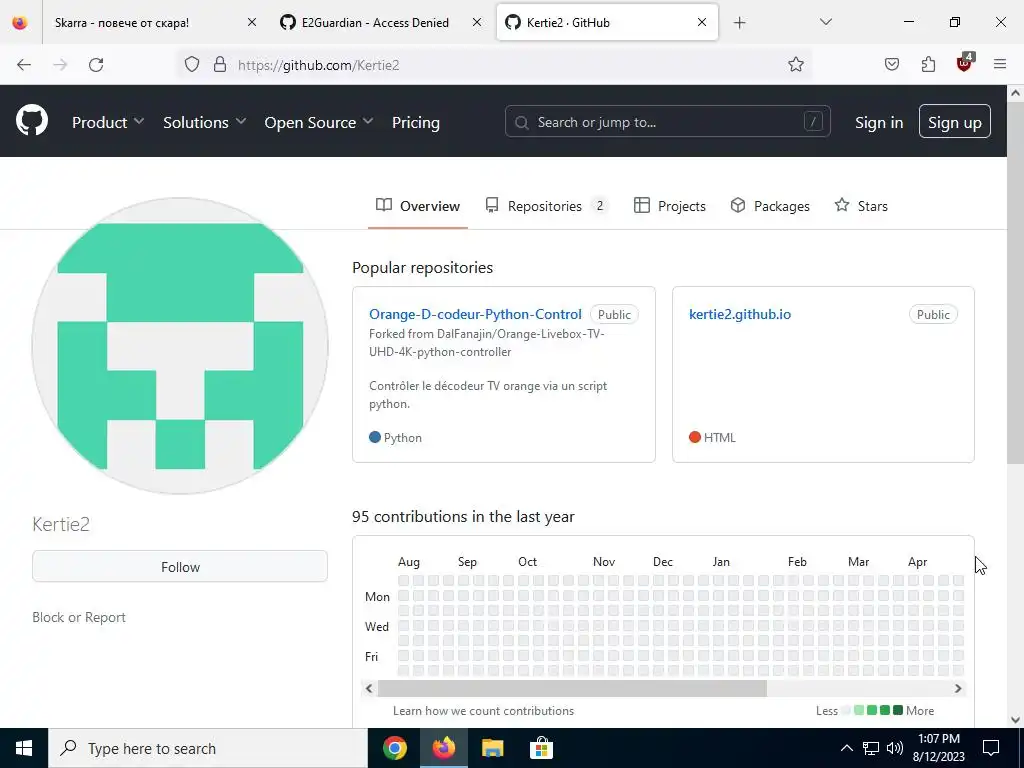Click contribution graph horizontal scrollbar thumb
1024x768 pixels.
click(x=572, y=688)
